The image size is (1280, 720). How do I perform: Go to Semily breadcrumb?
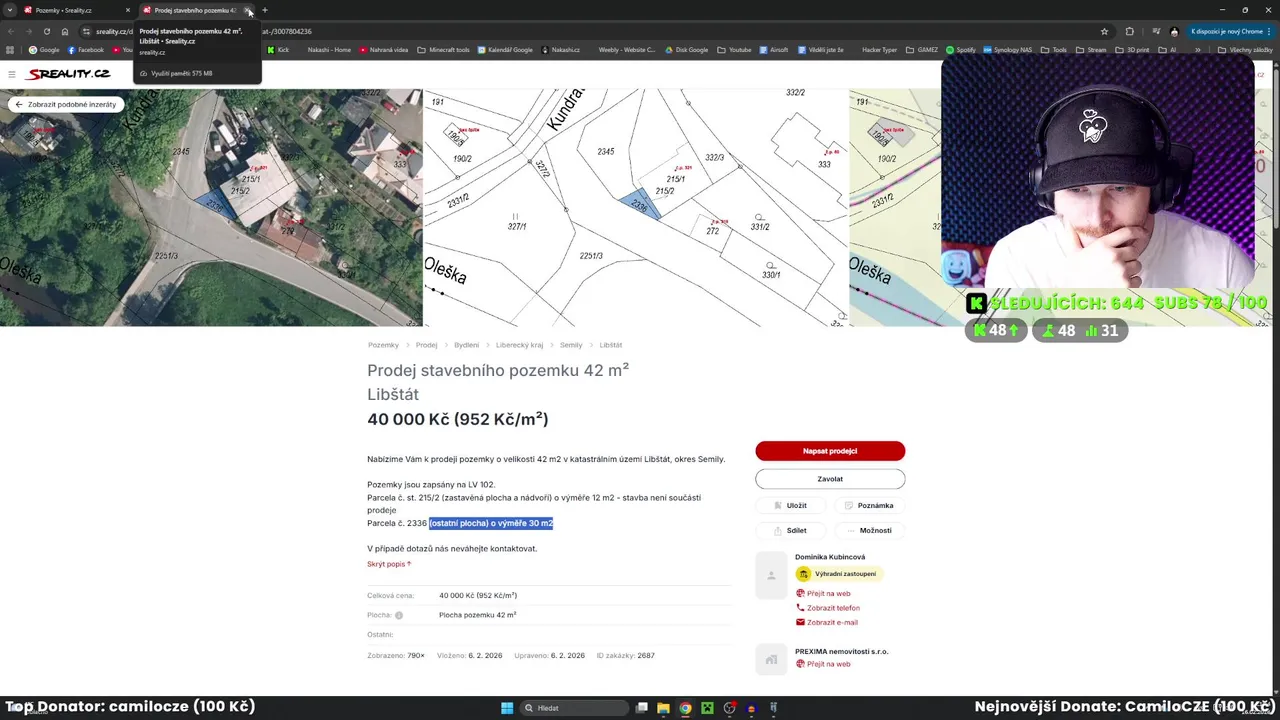pos(571,345)
